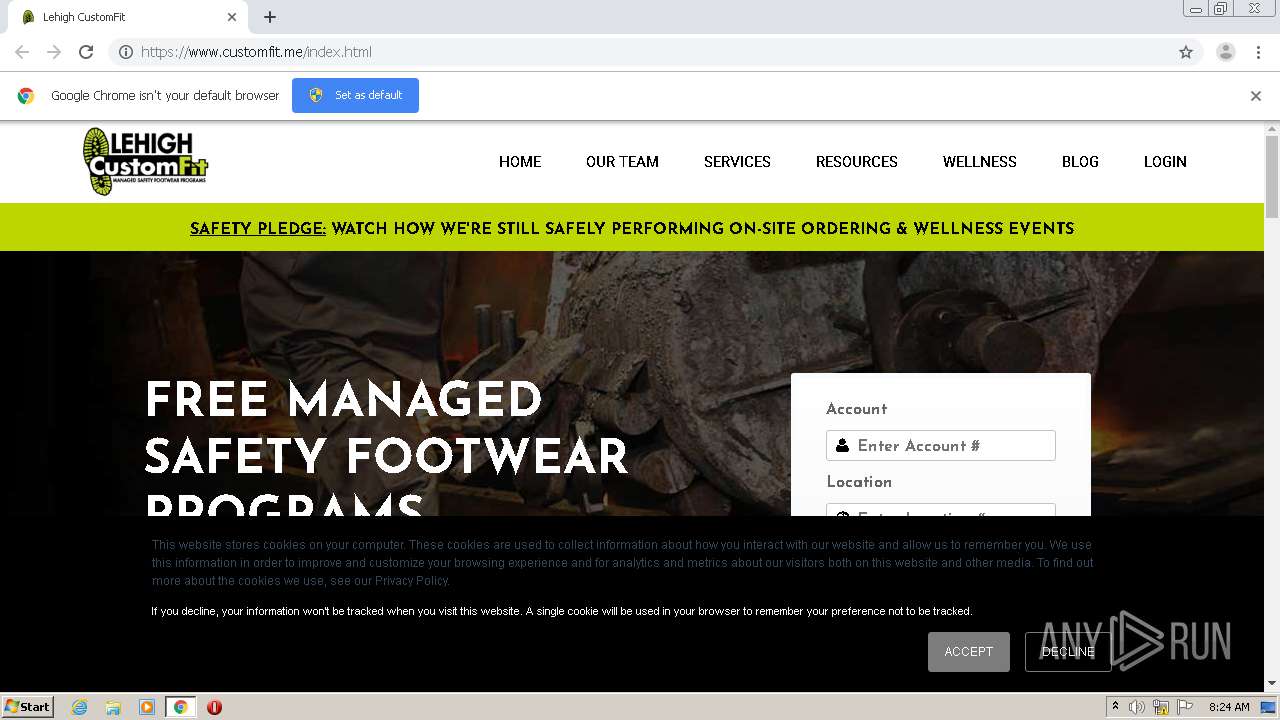
Task: Open the Chrome profile avatar
Action: click(1226, 52)
